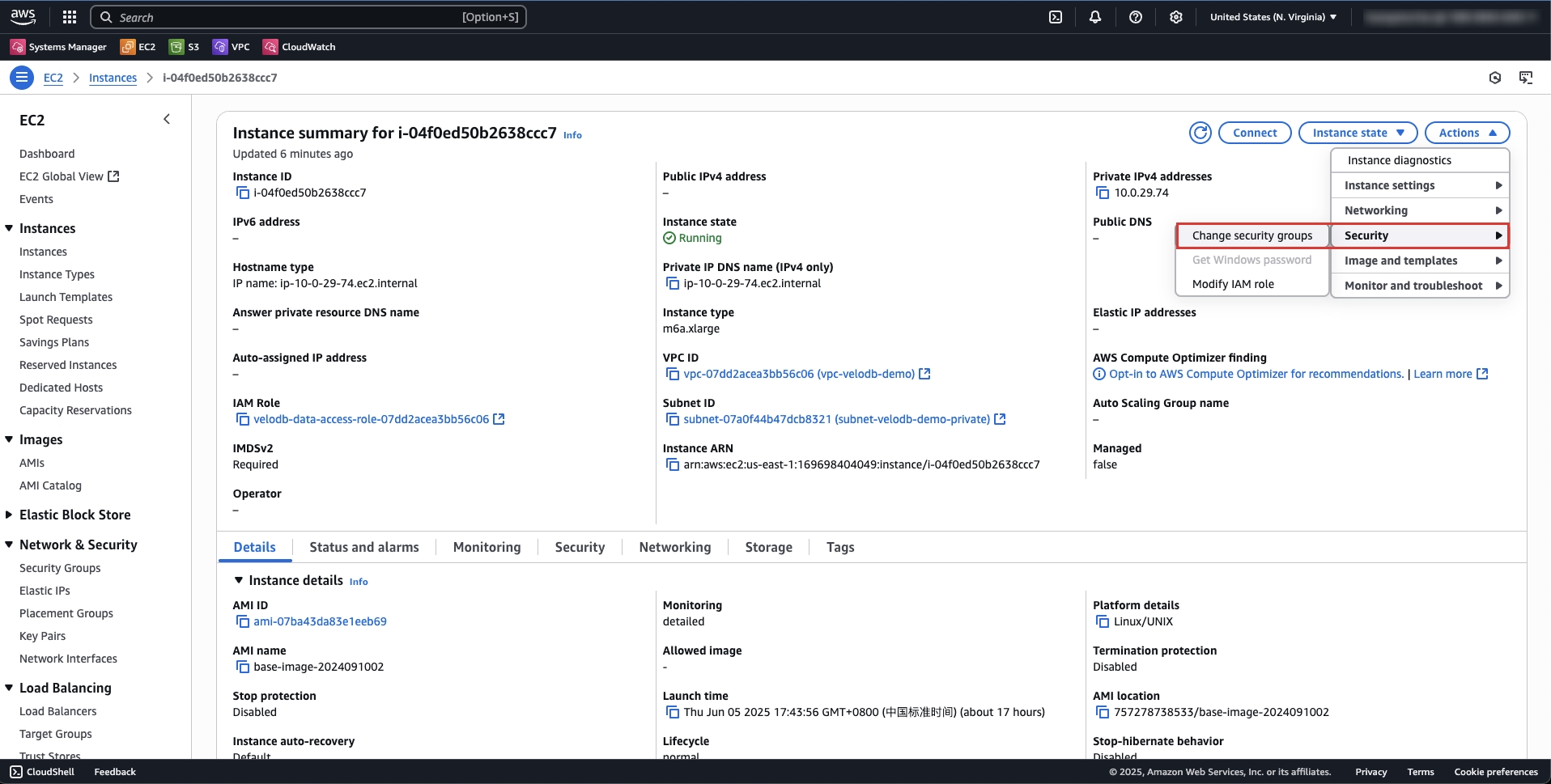Image resolution: width=1551 pixels, height=784 pixels.
Task: Click Opt-in to AWS Compute Optimizer
Action: 1256,374
